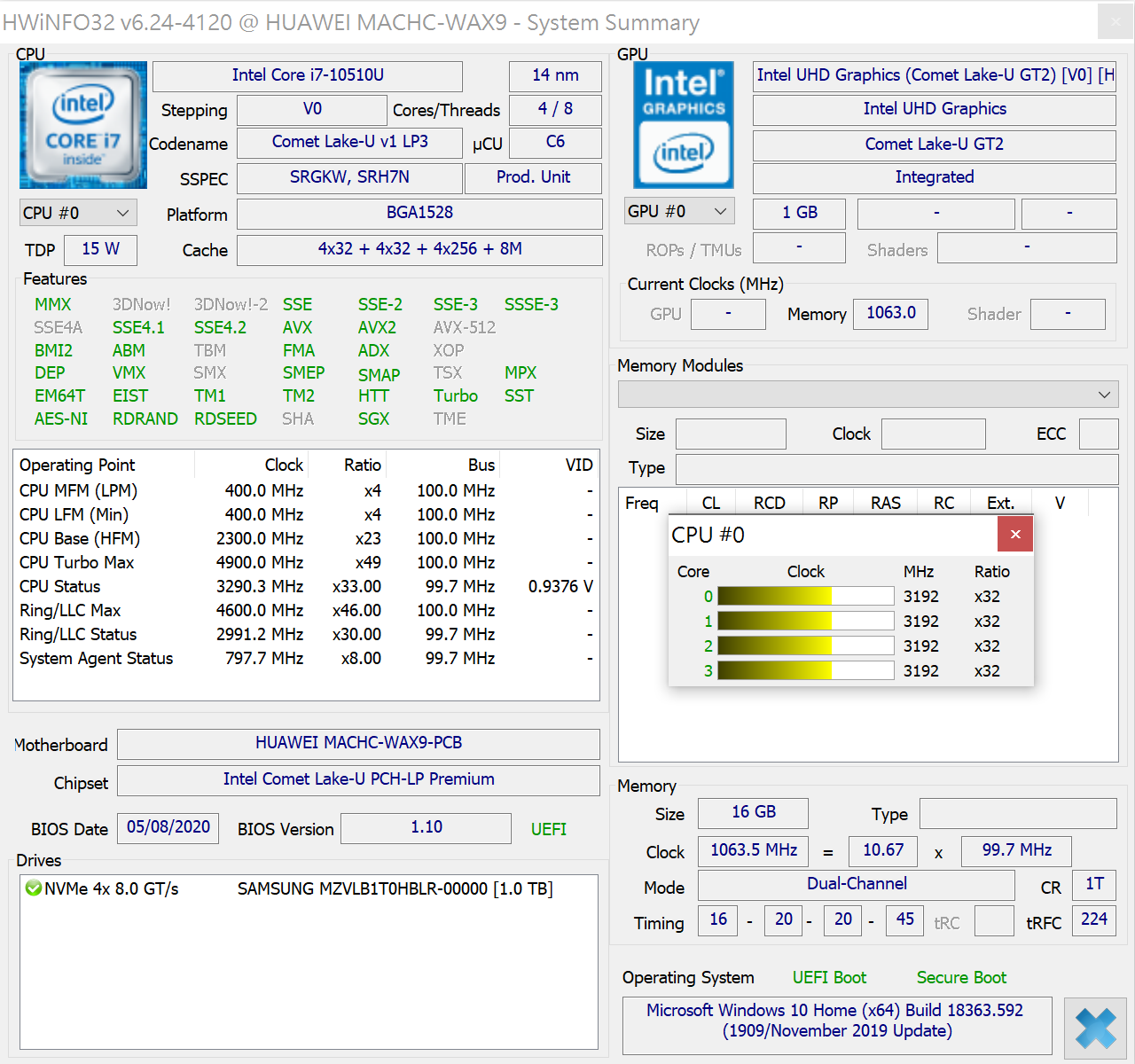Click the CPU Turbo Max row
This screenshot has width=1135, height=1064.
tap(307, 562)
